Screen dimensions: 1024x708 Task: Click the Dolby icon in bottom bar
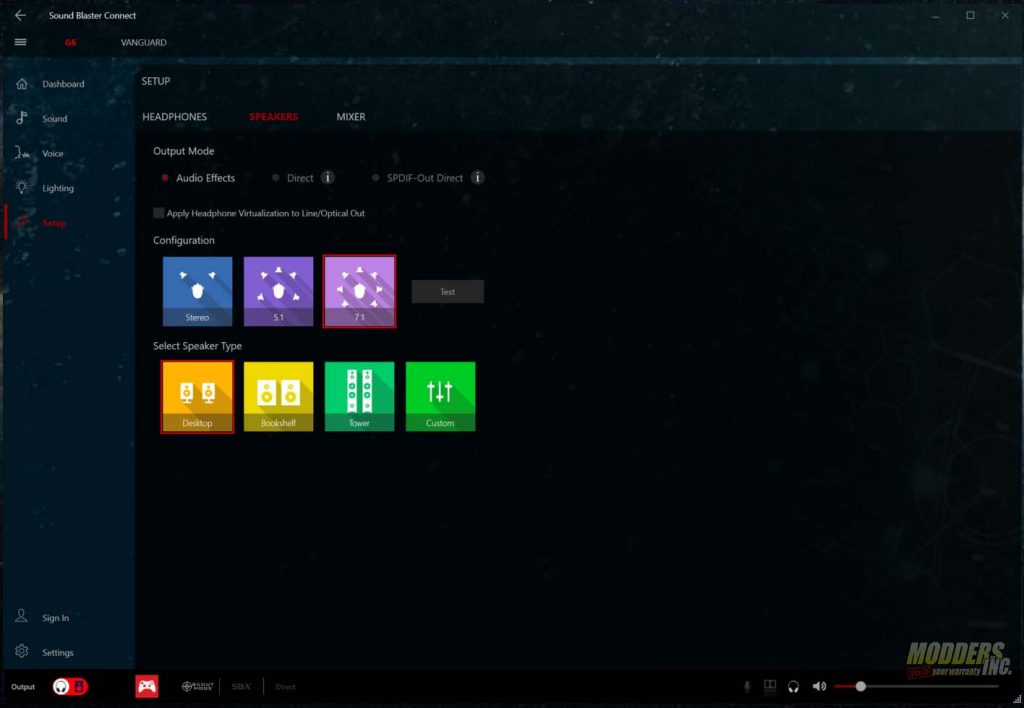[770, 686]
